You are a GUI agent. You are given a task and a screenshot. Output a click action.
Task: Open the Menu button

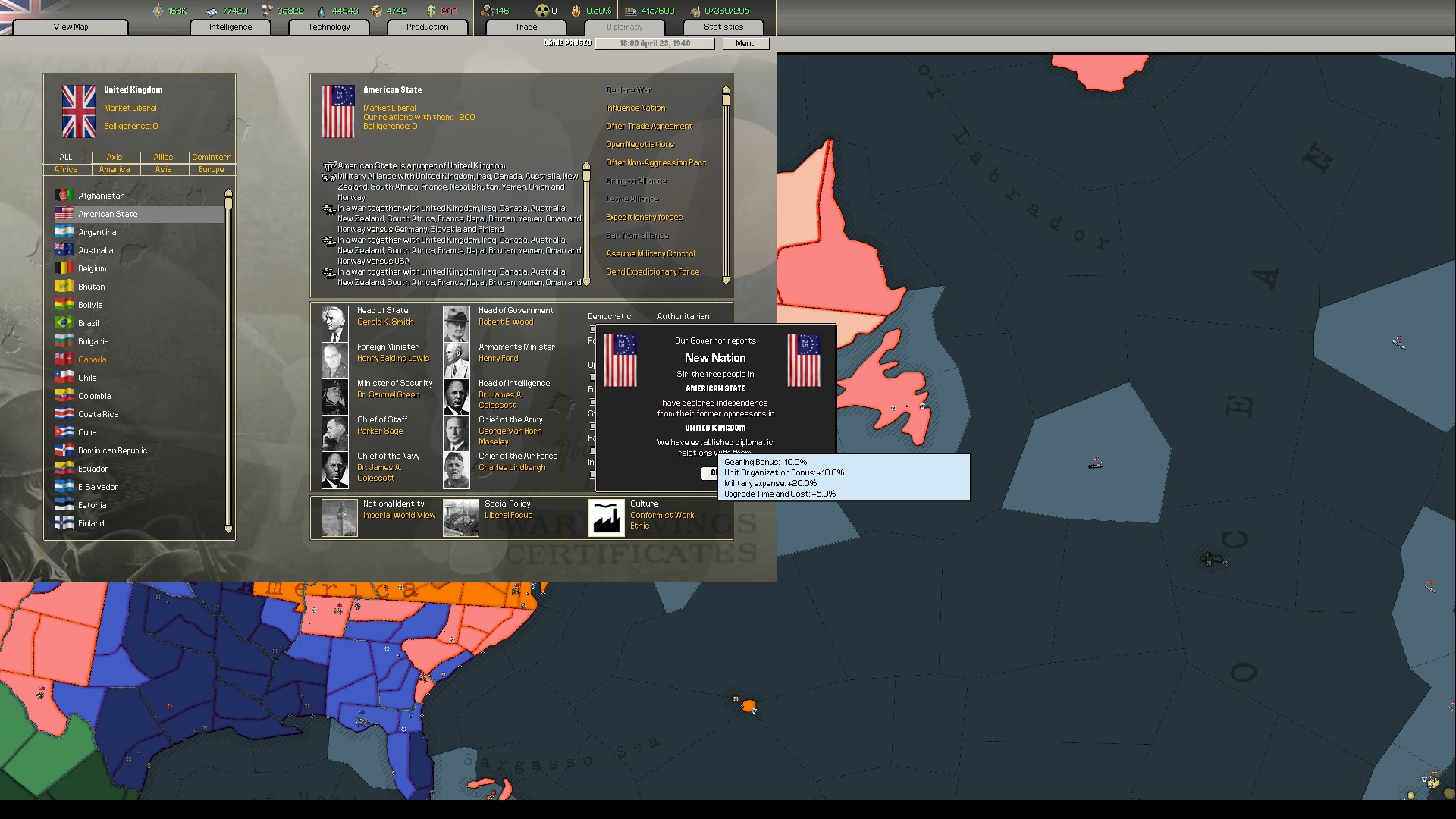(745, 43)
